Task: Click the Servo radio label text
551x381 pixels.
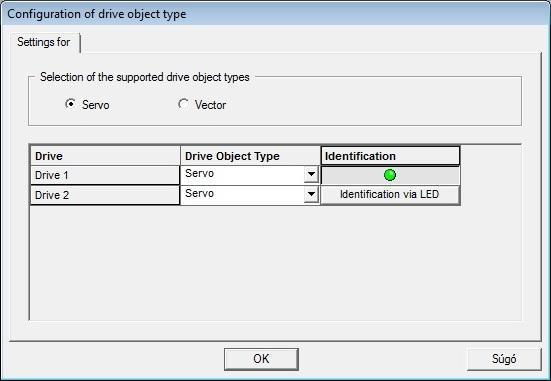Action: [x=96, y=105]
